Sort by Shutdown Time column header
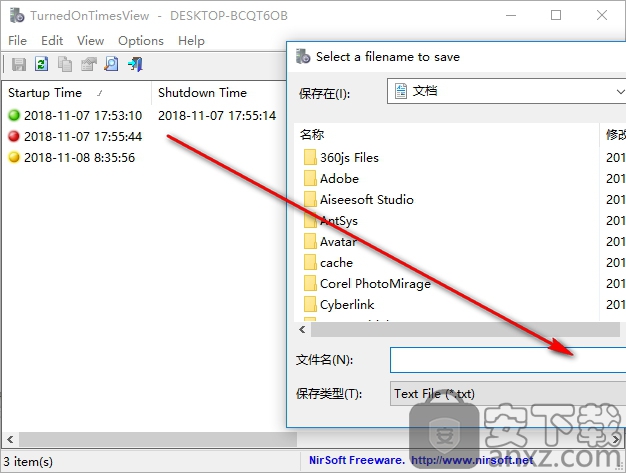The width and height of the screenshot is (626, 473). pyautogui.click(x=219, y=93)
